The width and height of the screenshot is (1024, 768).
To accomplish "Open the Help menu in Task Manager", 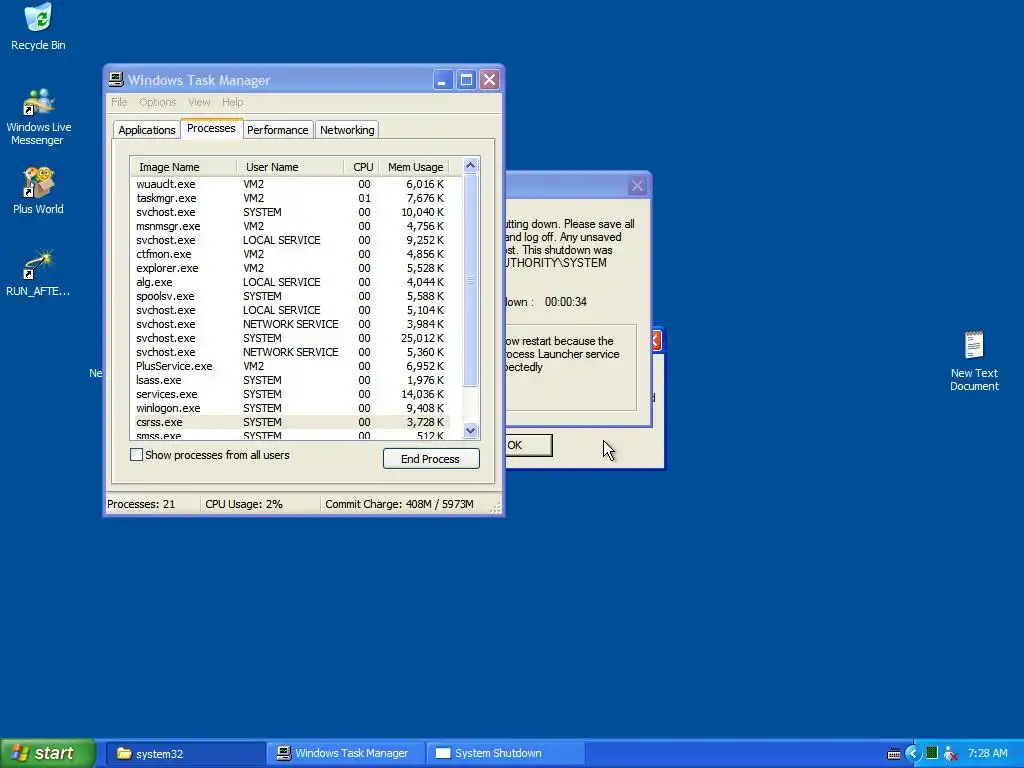I will click(x=232, y=102).
